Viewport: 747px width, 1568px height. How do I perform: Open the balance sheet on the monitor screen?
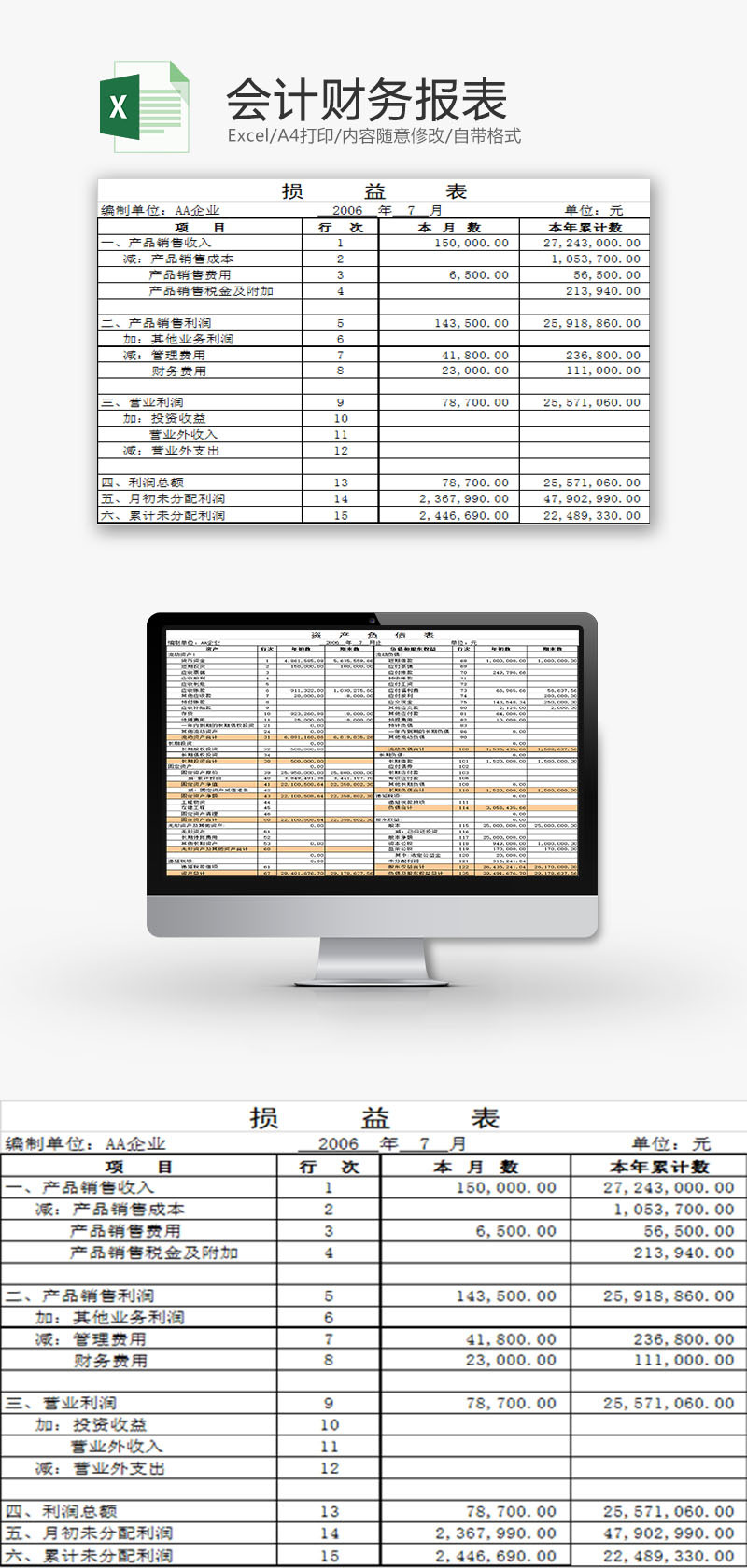click(x=372, y=751)
